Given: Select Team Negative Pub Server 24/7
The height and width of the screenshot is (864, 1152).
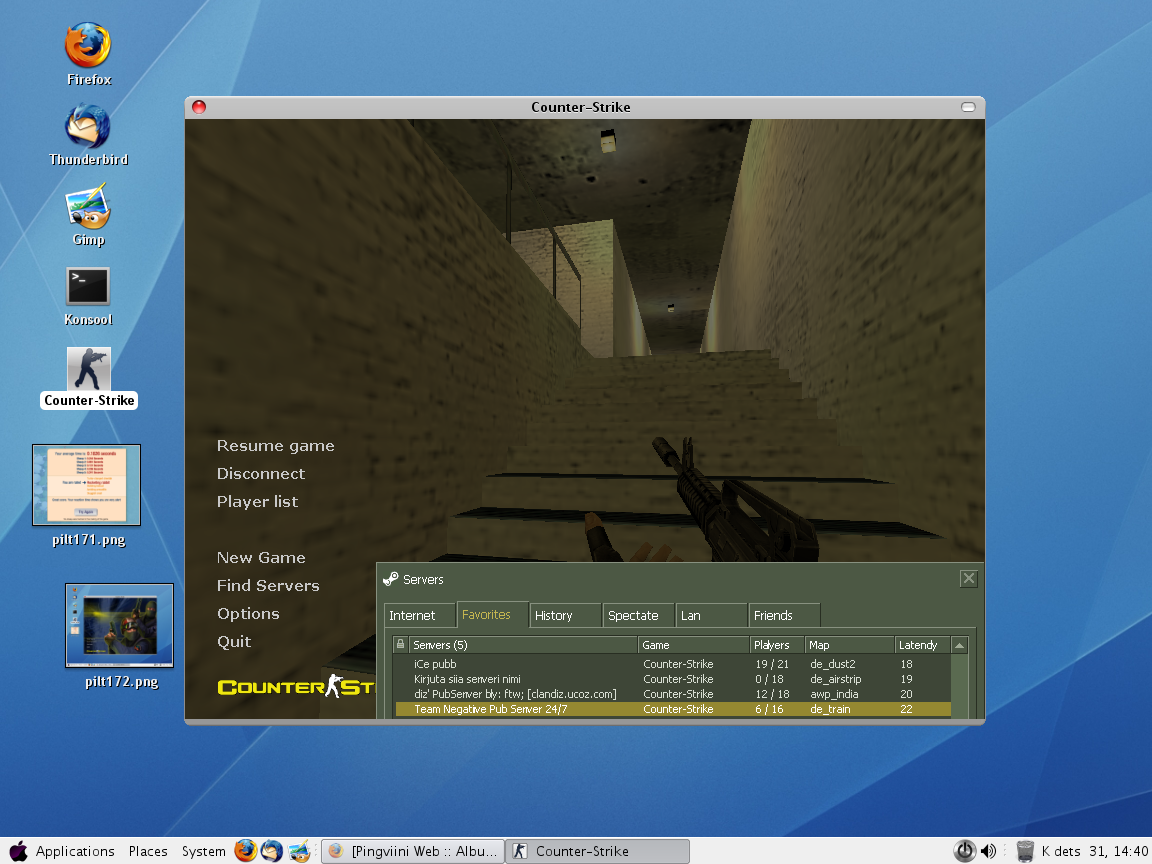Looking at the screenshot, I should click(x=673, y=709).
